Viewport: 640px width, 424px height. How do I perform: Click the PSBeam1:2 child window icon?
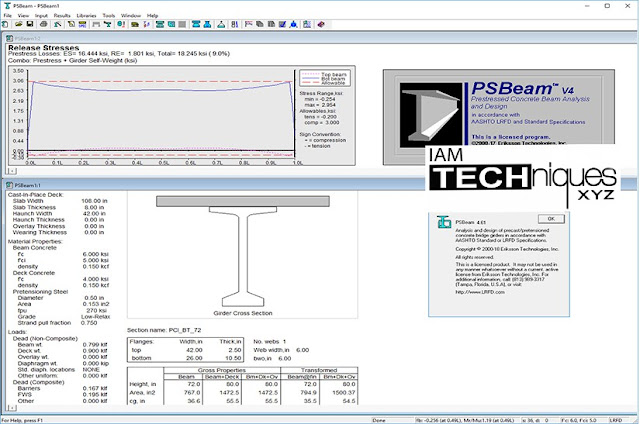click(9, 38)
